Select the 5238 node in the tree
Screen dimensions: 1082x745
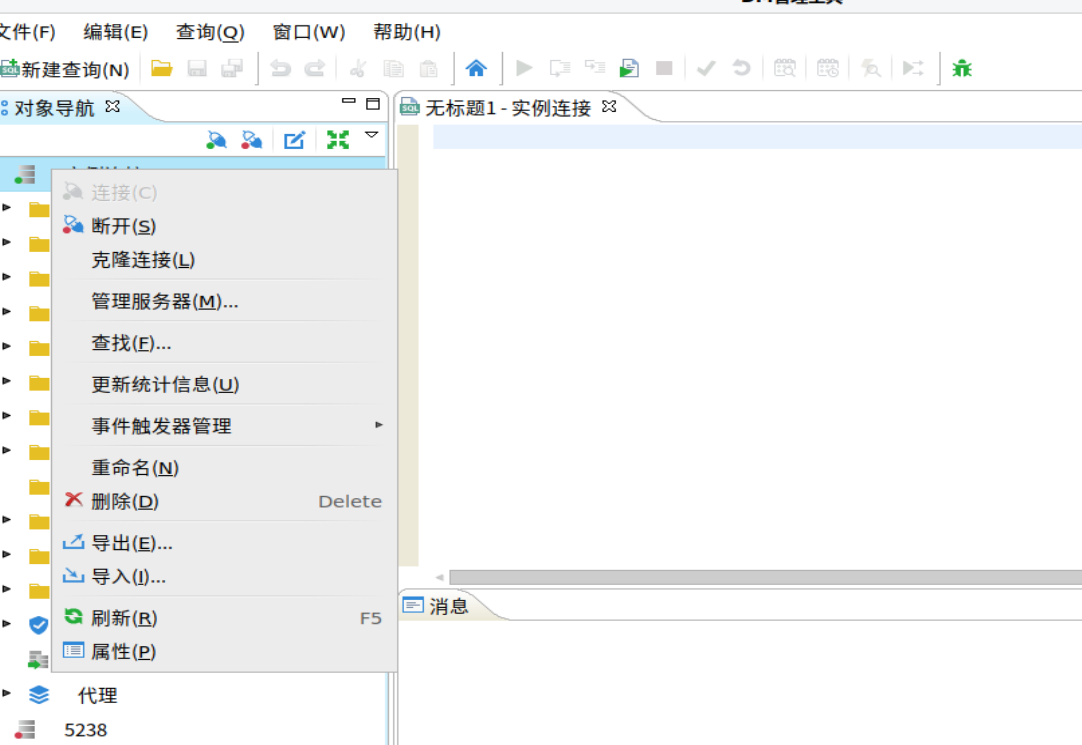pos(85,729)
